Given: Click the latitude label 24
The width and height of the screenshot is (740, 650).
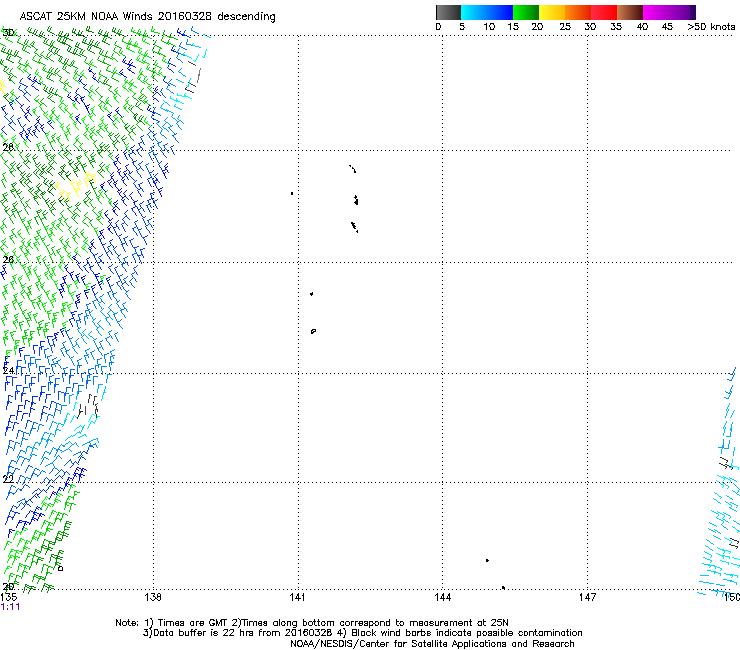Looking at the screenshot, I should pyautogui.click(x=8, y=371).
